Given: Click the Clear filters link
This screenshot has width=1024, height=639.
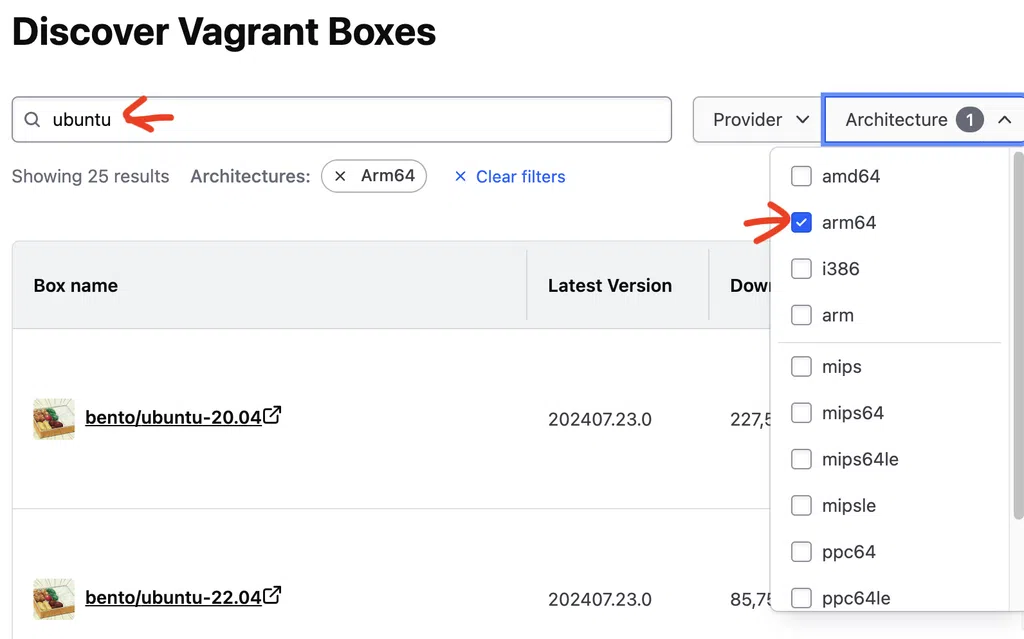Looking at the screenshot, I should pyautogui.click(x=520, y=176).
